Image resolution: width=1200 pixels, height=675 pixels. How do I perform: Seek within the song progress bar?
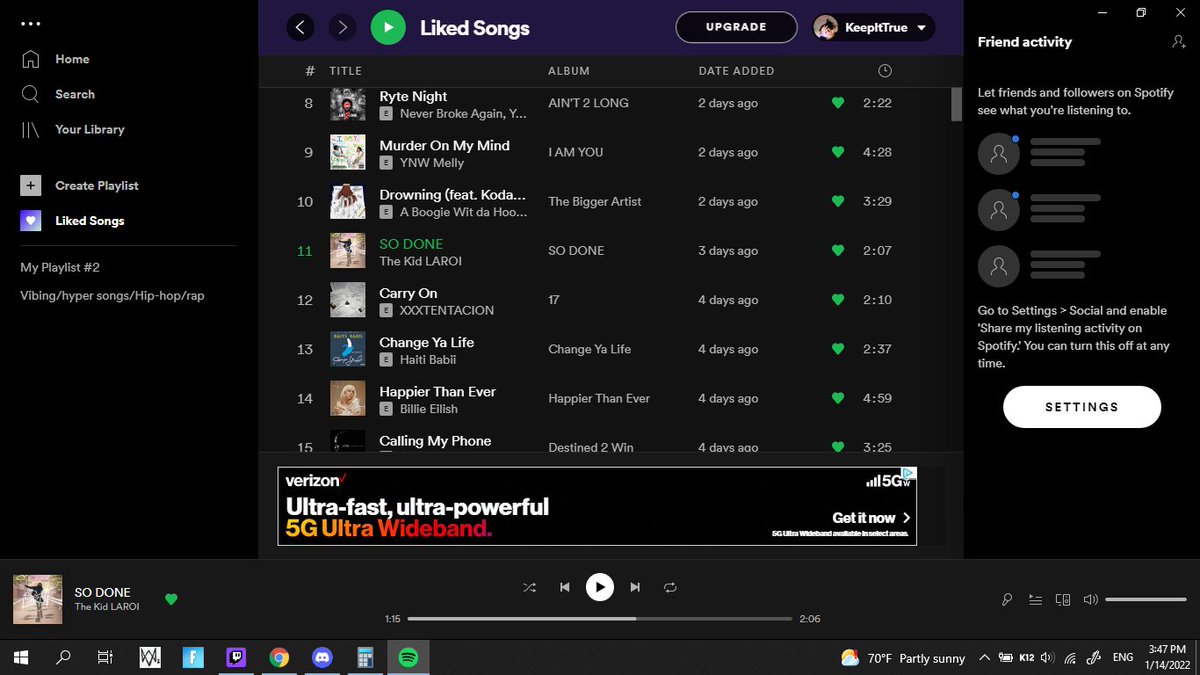pyautogui.click(x=599, y=619)
